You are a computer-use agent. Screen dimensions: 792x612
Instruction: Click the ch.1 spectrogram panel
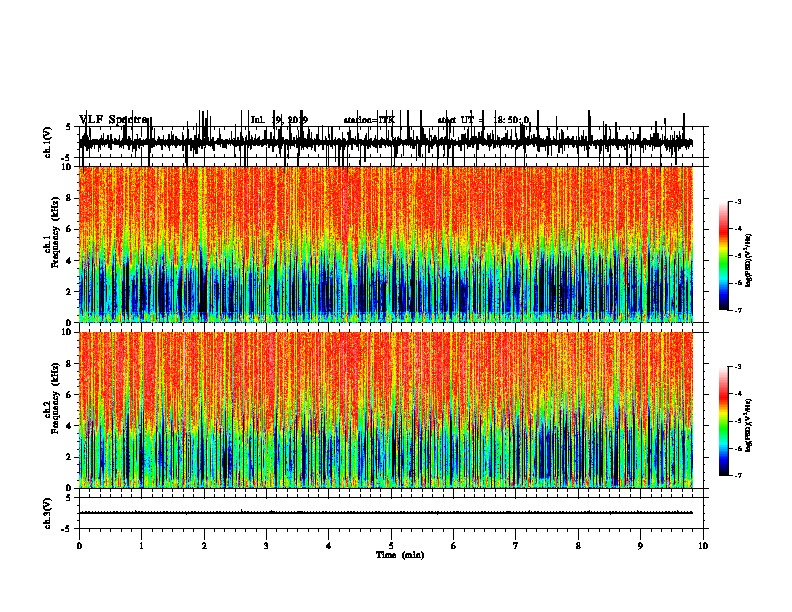(386, 244)
